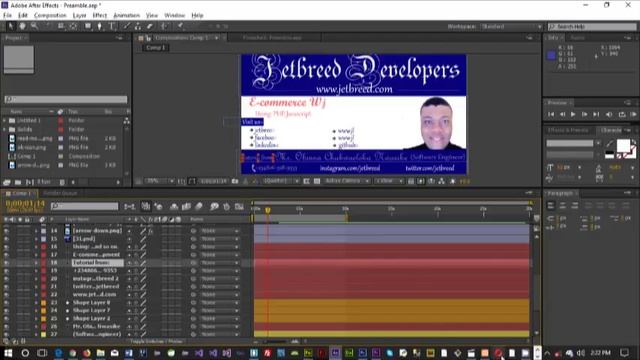Screen dimensions: 640x360
Task: Open the Layer menu
Action: 80,16
